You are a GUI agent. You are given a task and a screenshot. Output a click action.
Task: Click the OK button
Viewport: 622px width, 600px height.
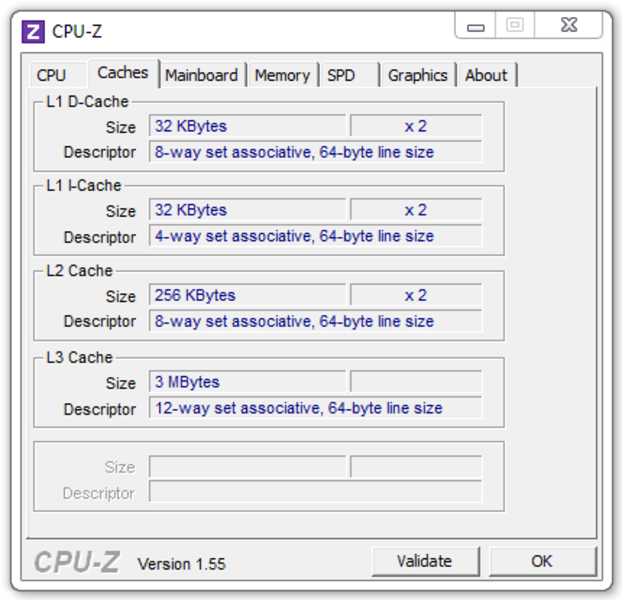[x=541, y=561]
